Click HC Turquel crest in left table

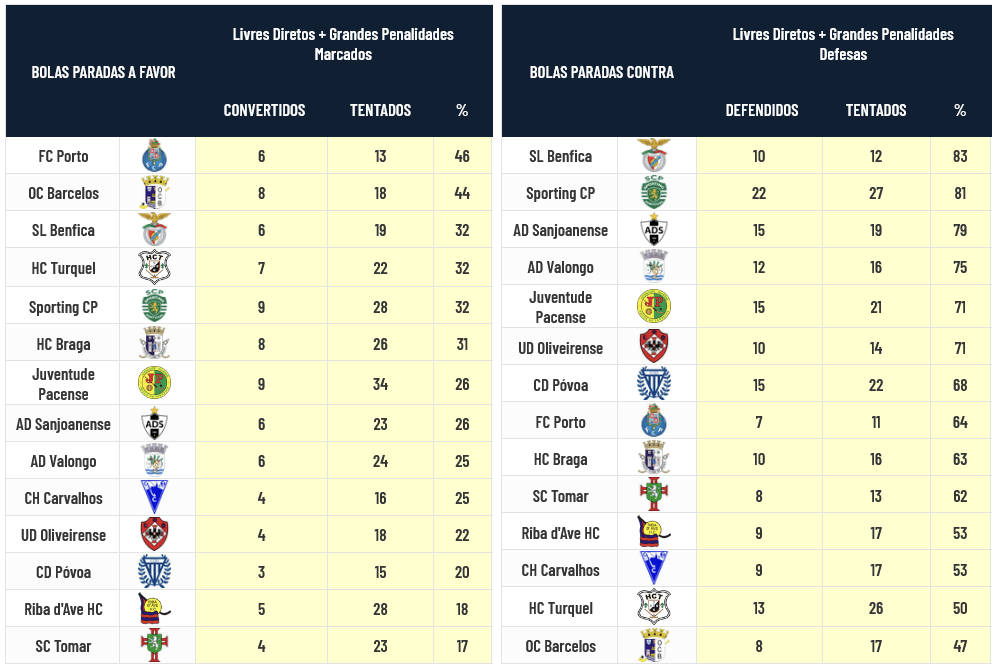(154, 267)
